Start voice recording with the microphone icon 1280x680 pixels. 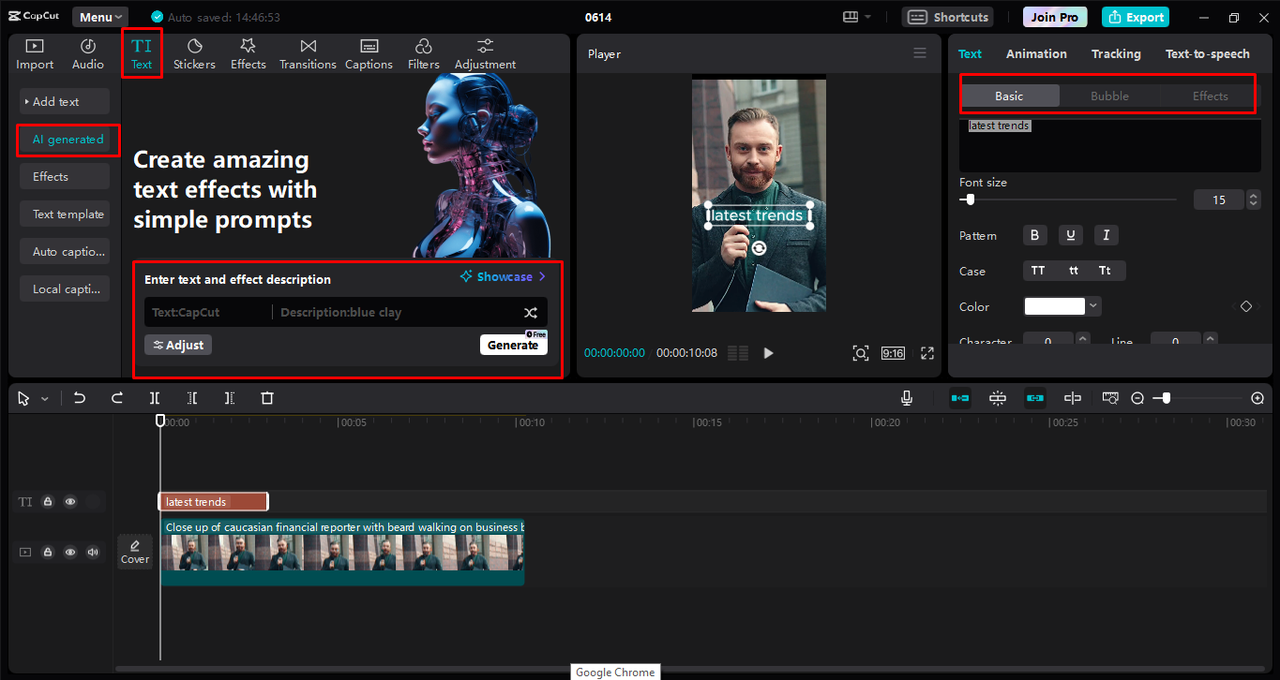pos(906,398)
